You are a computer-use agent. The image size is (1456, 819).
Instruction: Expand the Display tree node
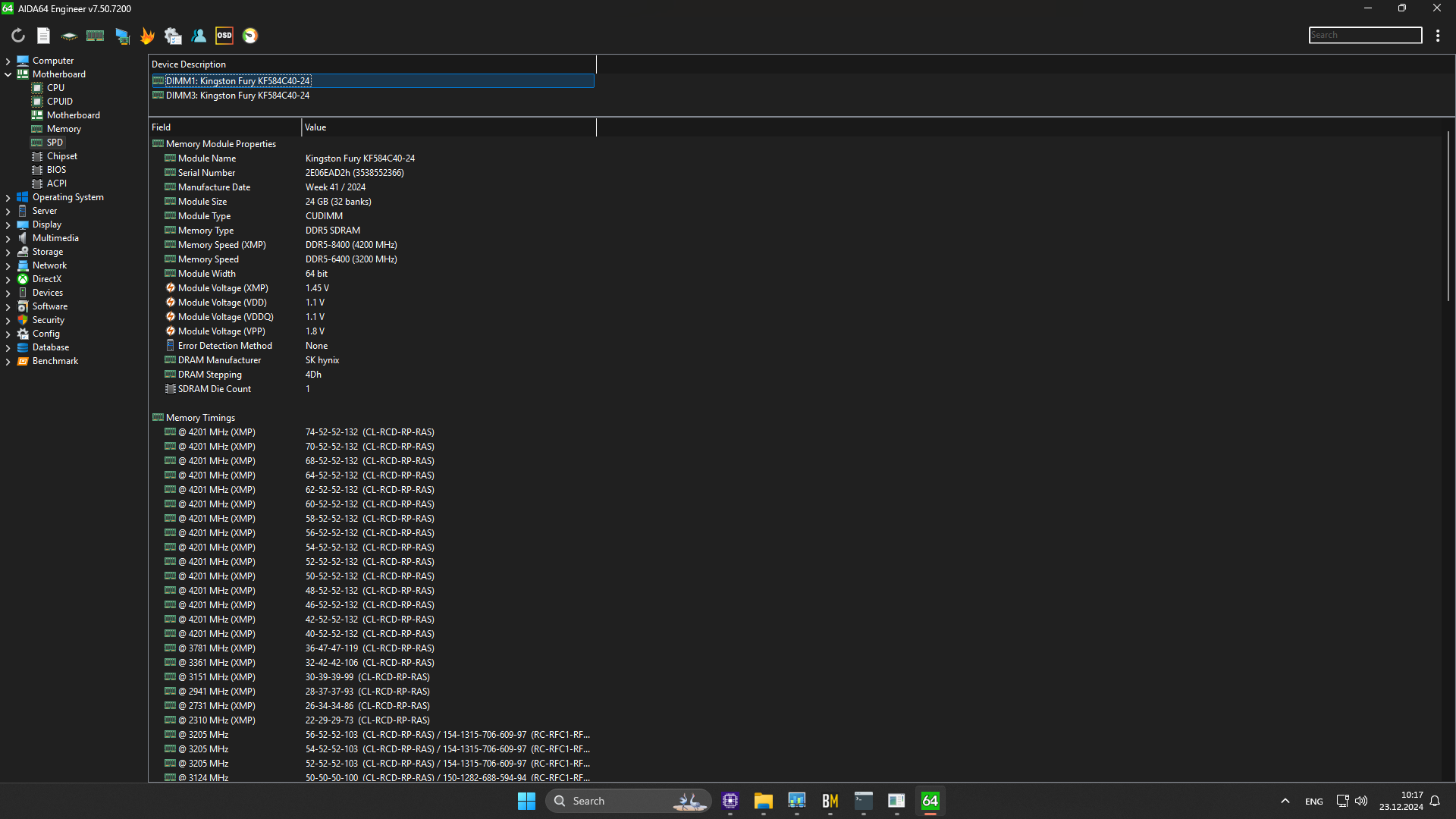[8, 224]
